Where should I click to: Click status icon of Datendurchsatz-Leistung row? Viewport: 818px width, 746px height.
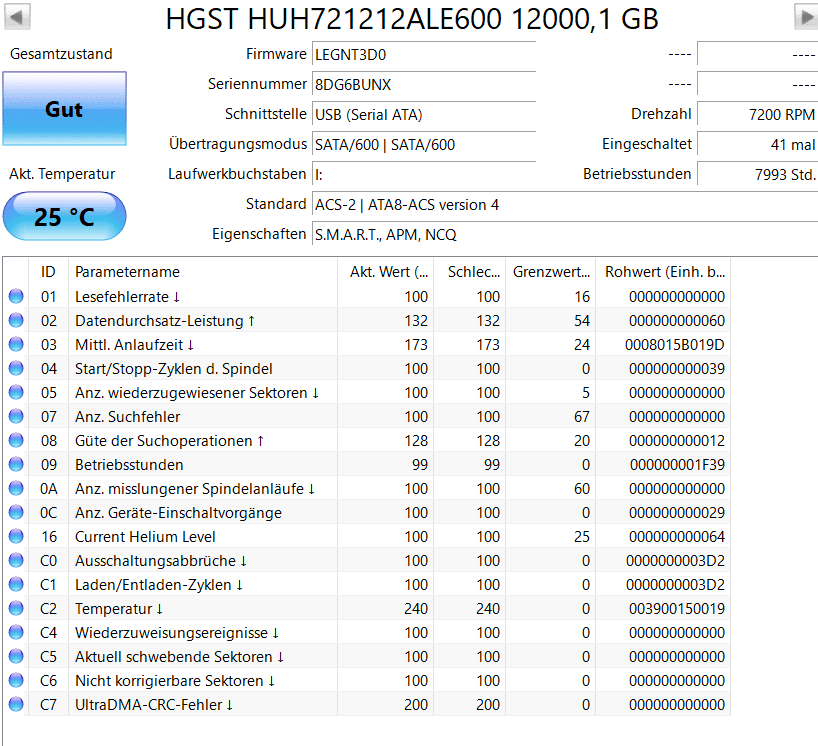coord(16,320)
